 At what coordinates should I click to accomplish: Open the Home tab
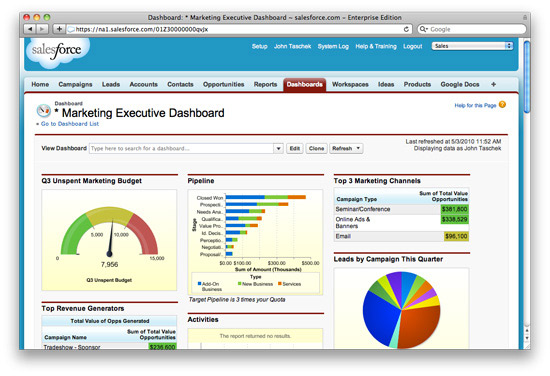click(x=40, y=85)
